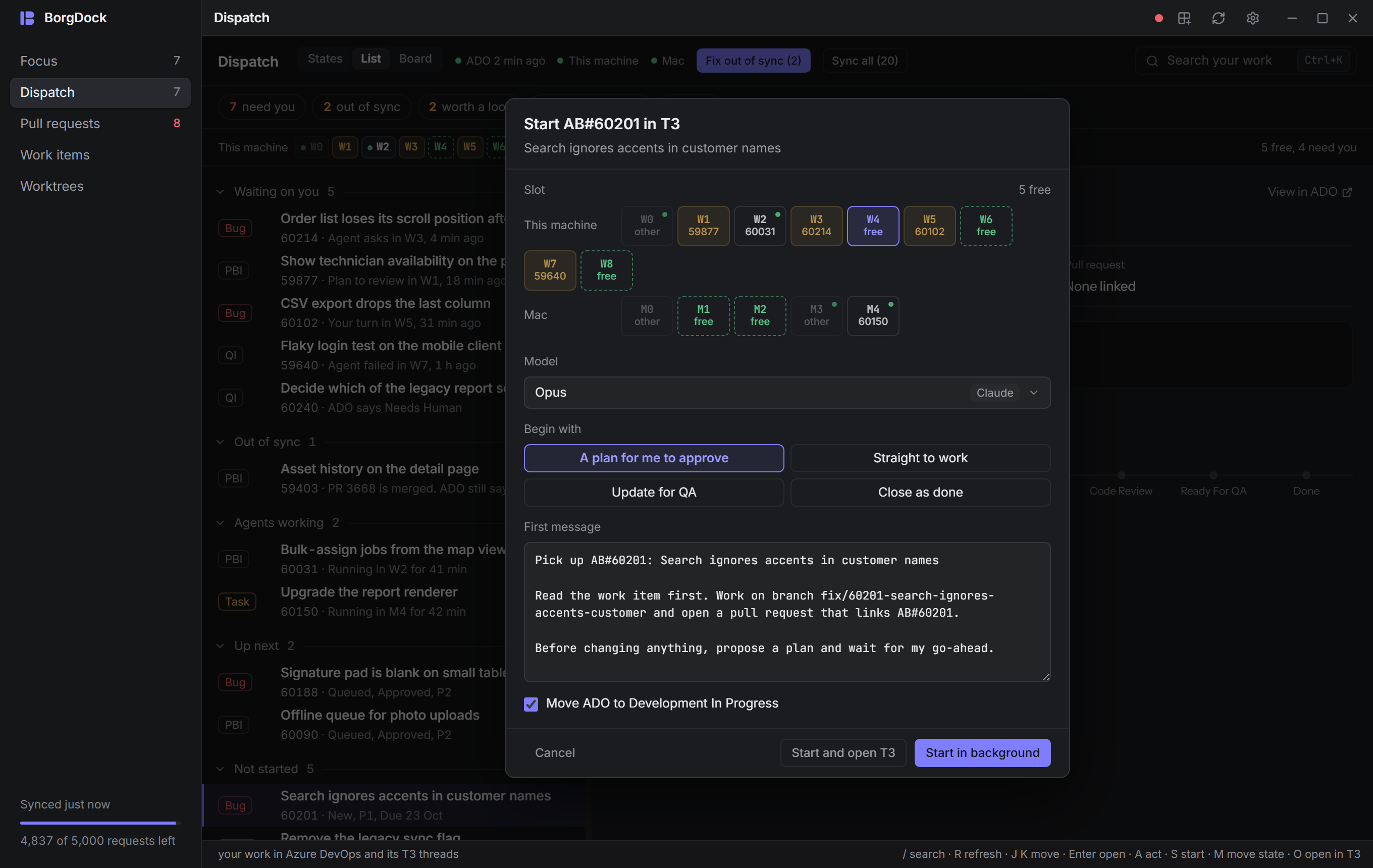Click Start in background button

982,752
